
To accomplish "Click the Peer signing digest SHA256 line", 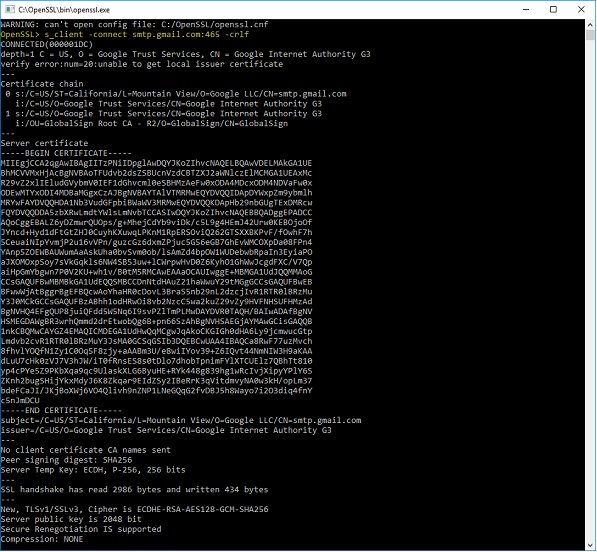I will 66,460.
